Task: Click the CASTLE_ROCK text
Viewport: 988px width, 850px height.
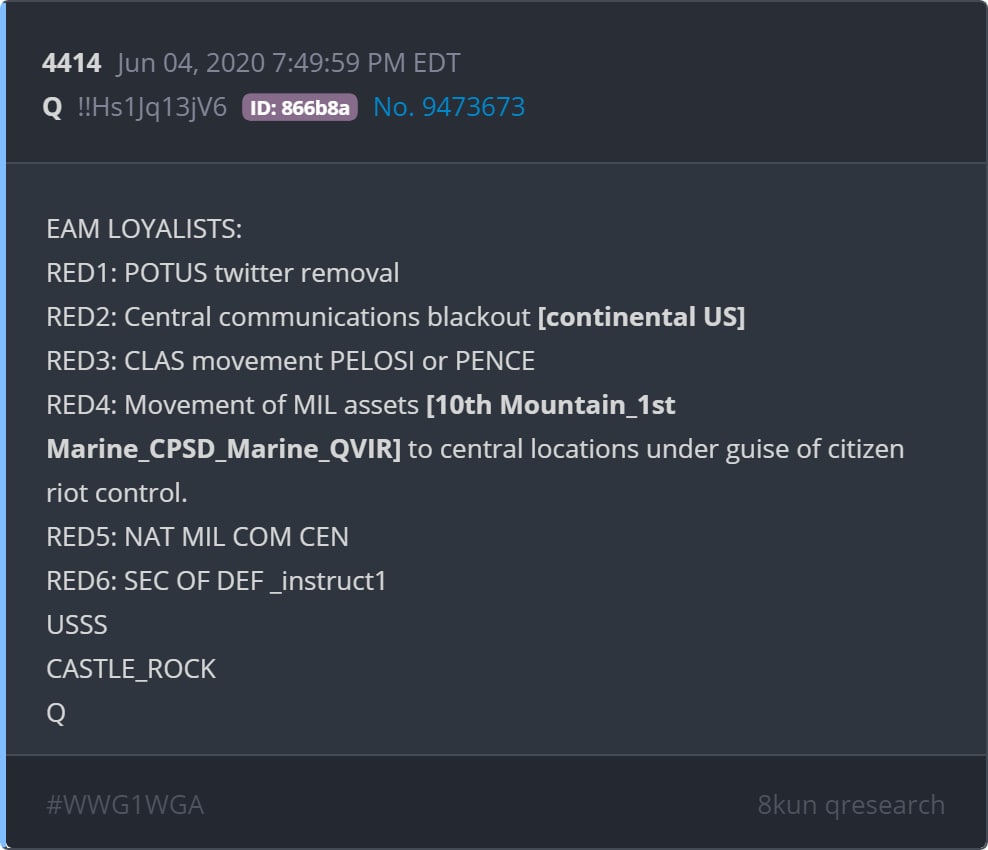Action: point(131,669)
